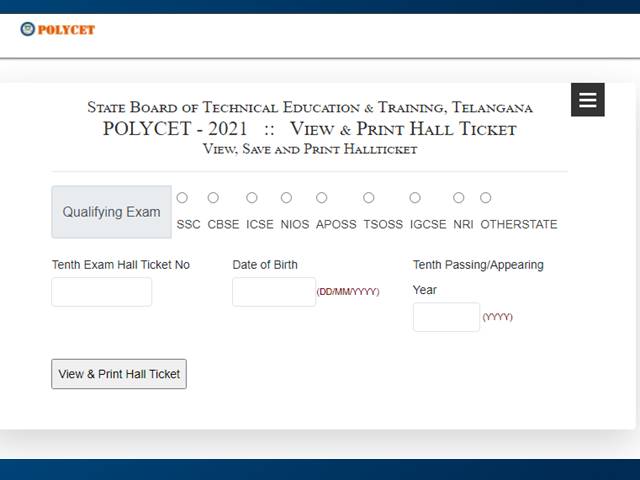Select the CBSE radio button
Viewport: 640px width, 480px height.
pos(213,198)
